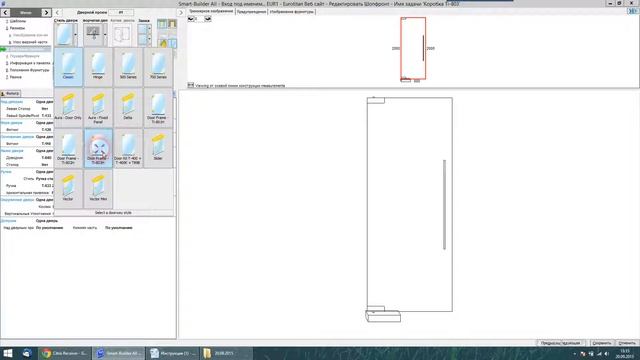Open the Windows Start button
Viewport: 640px width, 360px height.
coord(7,353)
